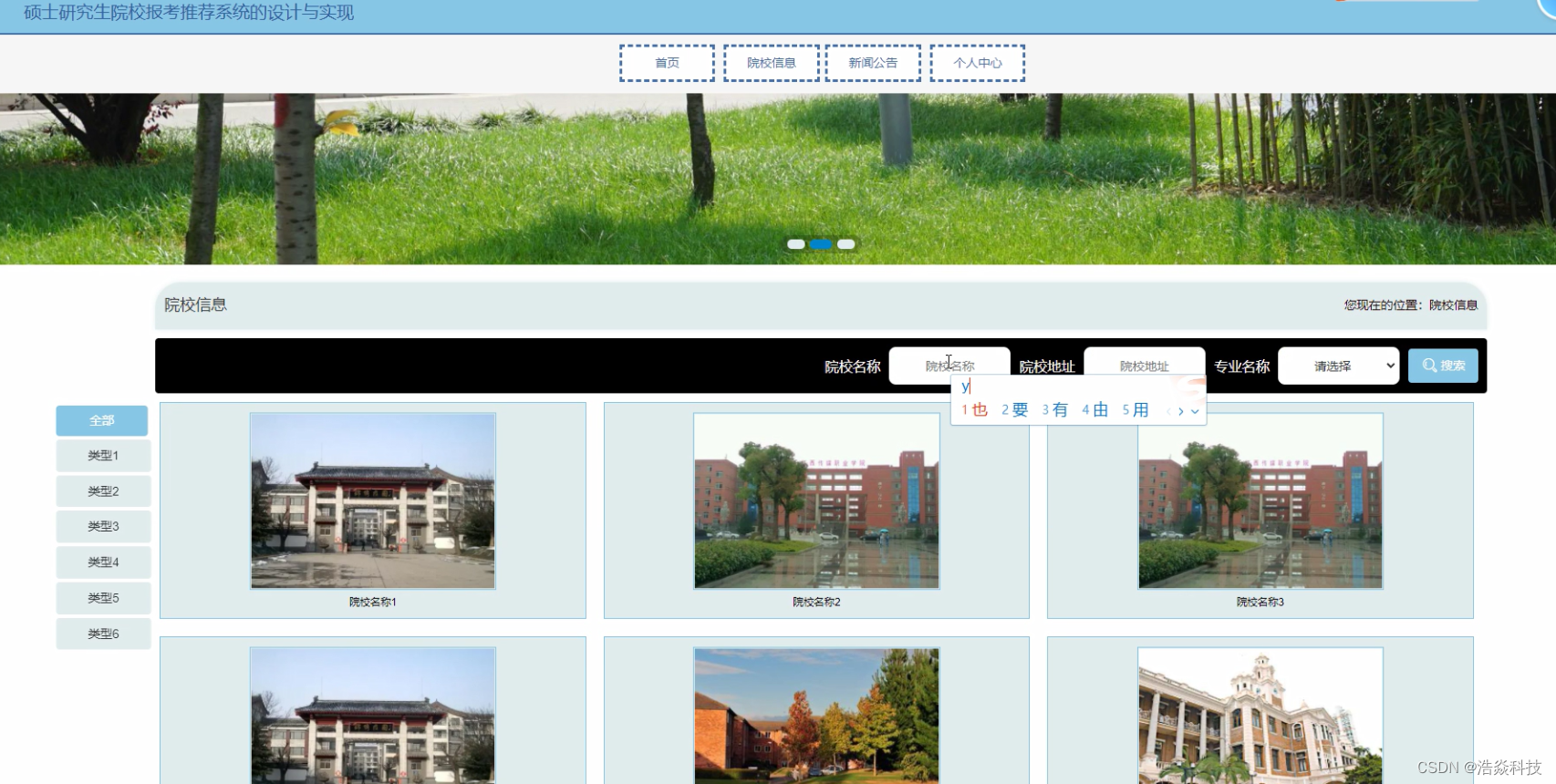Open the 首页 navigation tab
This screenshot has height=784, width=1556.
tap(667, 63)
